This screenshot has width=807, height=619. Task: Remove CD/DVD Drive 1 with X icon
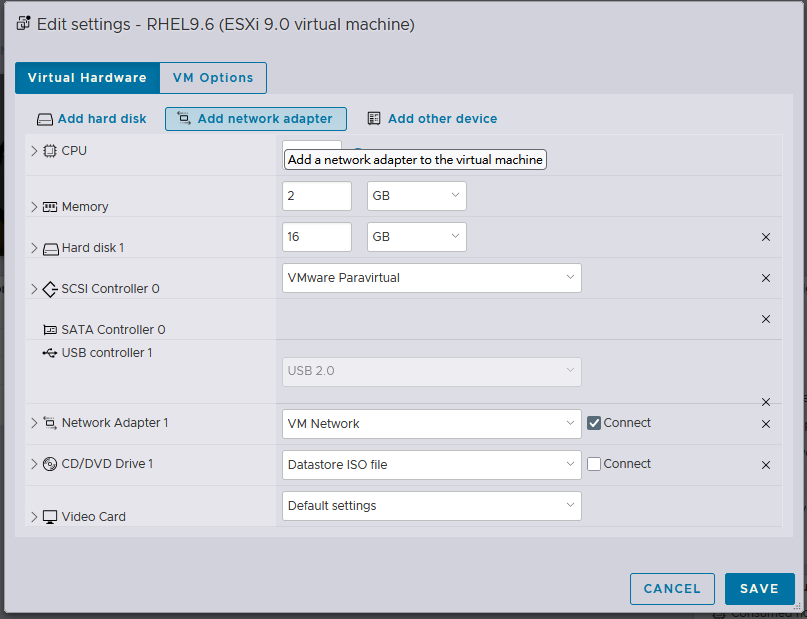click(766, 465)
